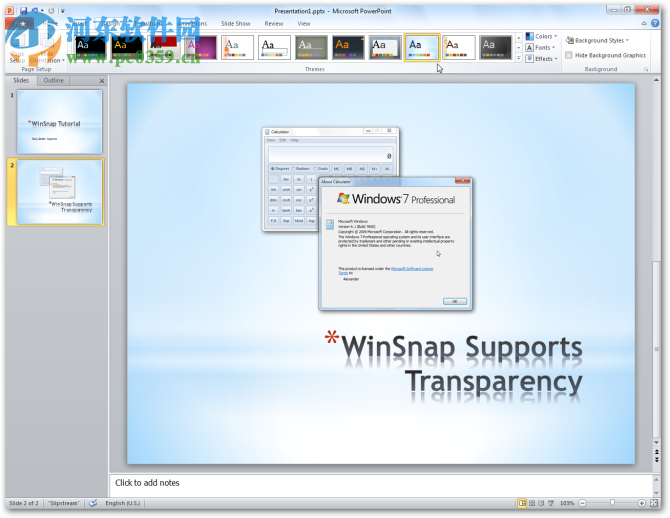Screen dimensions: 670x518
Task: Open the Customize Quick Access Toolbar arrow
Action: click(x=62, y=11)
